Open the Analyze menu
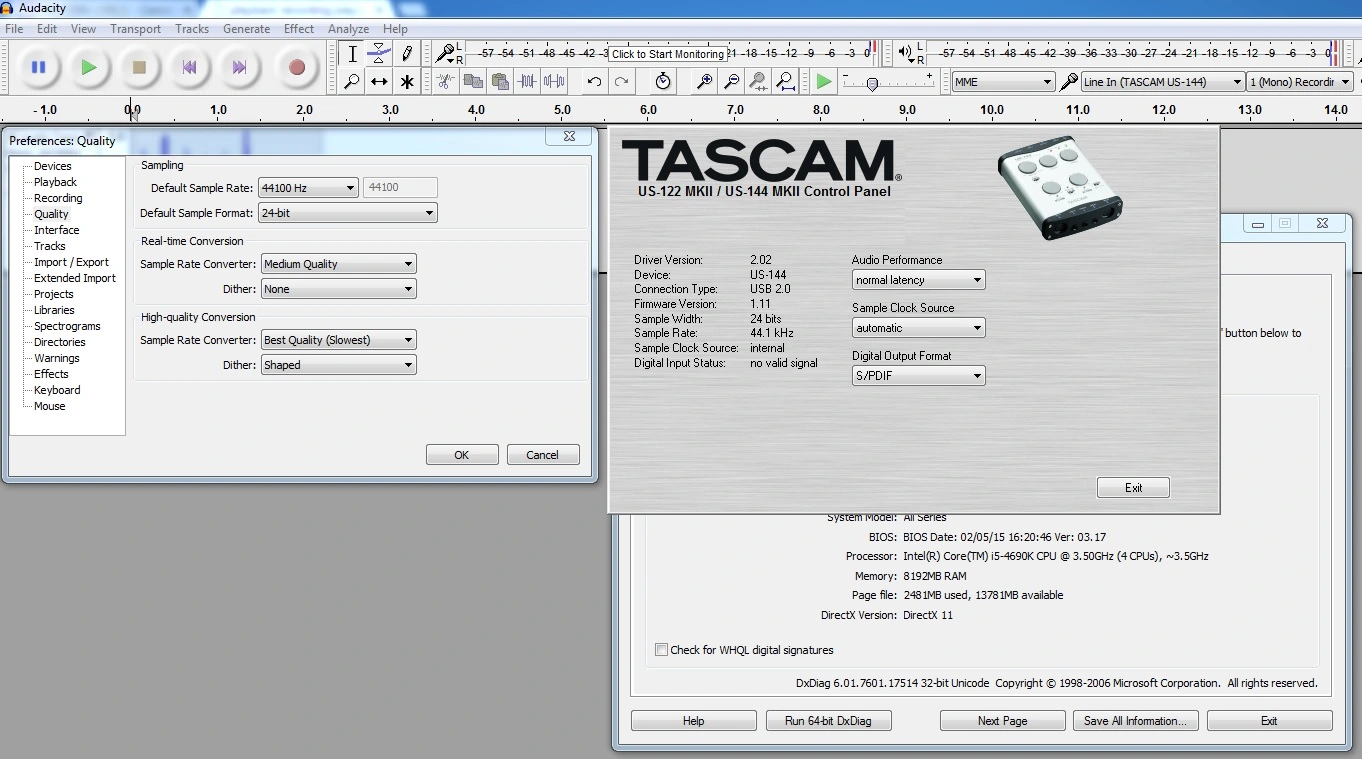Viewport: 1362px width, 759px height. (348, 29)
